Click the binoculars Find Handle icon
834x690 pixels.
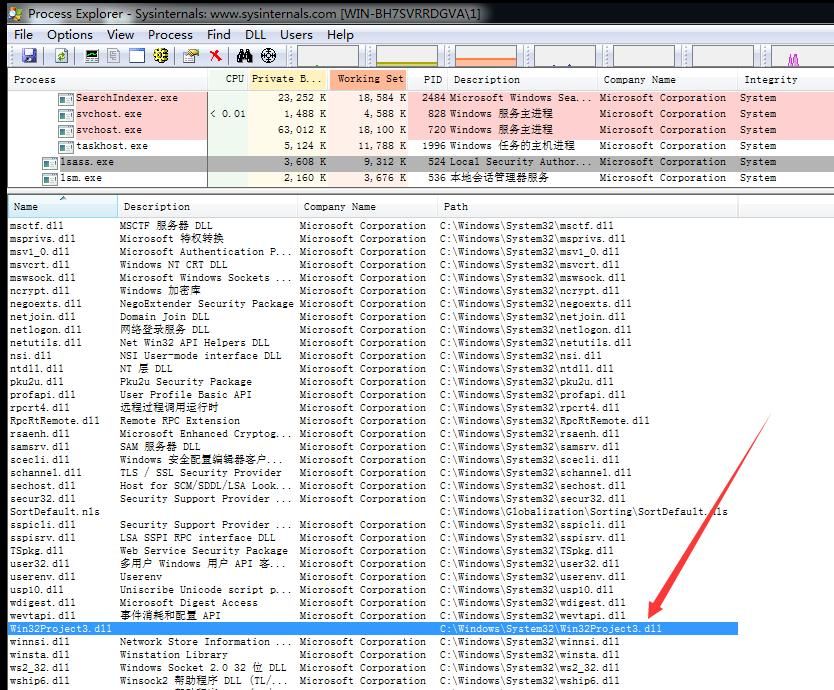tap(244, 55)
